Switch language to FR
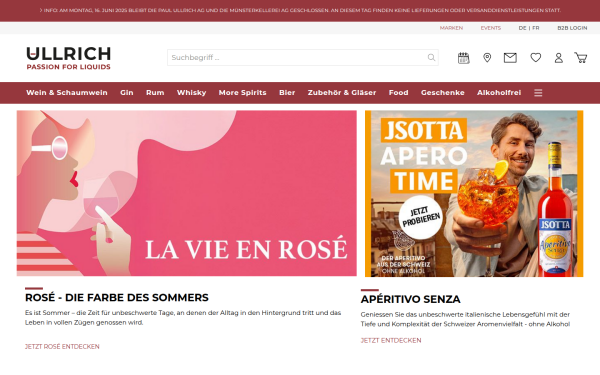600x375 pixels. tap(536, 28)
